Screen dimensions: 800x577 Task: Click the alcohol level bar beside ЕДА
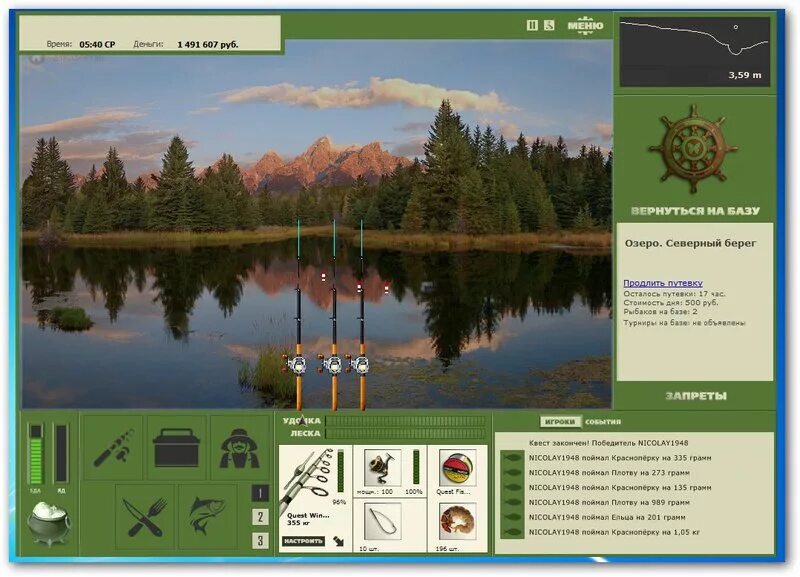(61, 453)
